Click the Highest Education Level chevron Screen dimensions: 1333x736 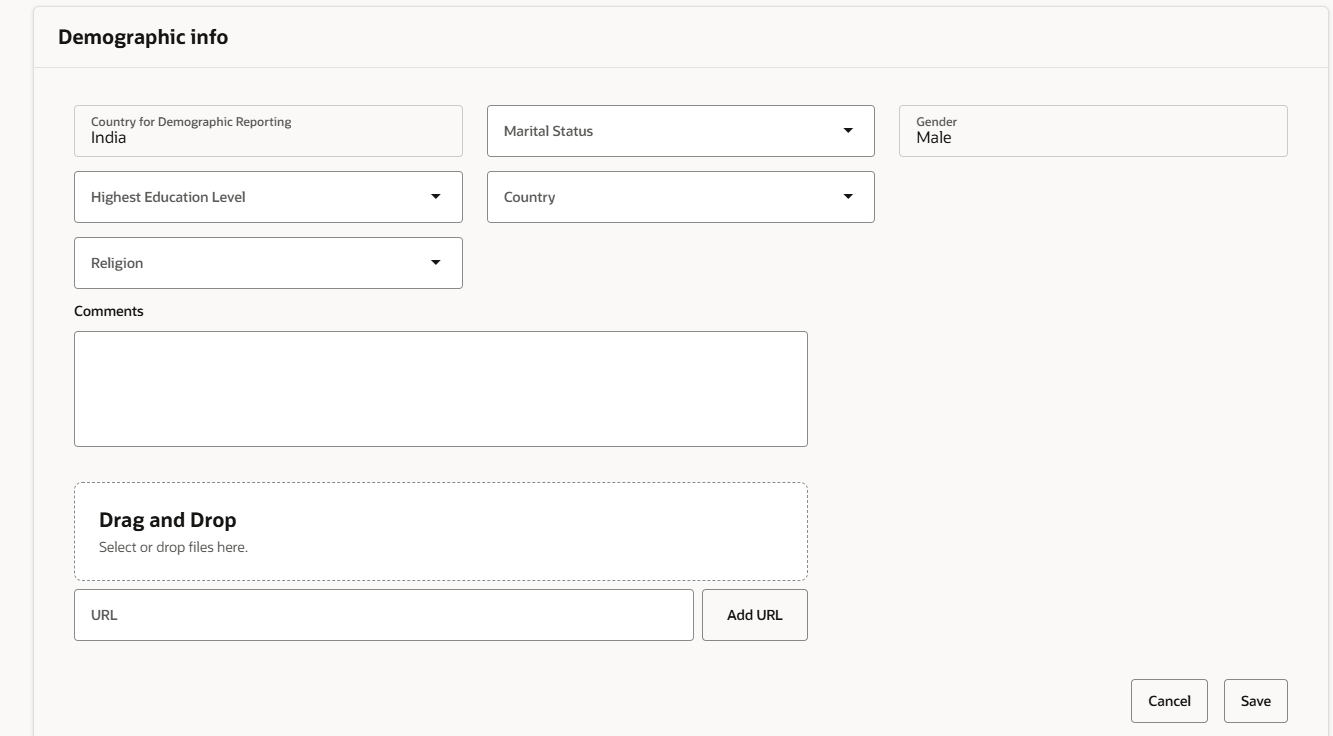pos(437,196)
